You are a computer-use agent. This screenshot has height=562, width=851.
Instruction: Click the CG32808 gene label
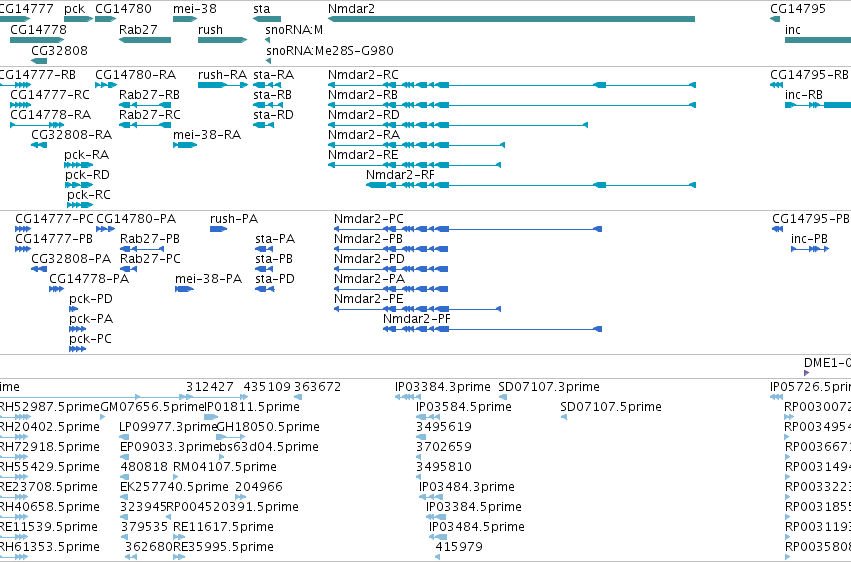tap(59, 50)
